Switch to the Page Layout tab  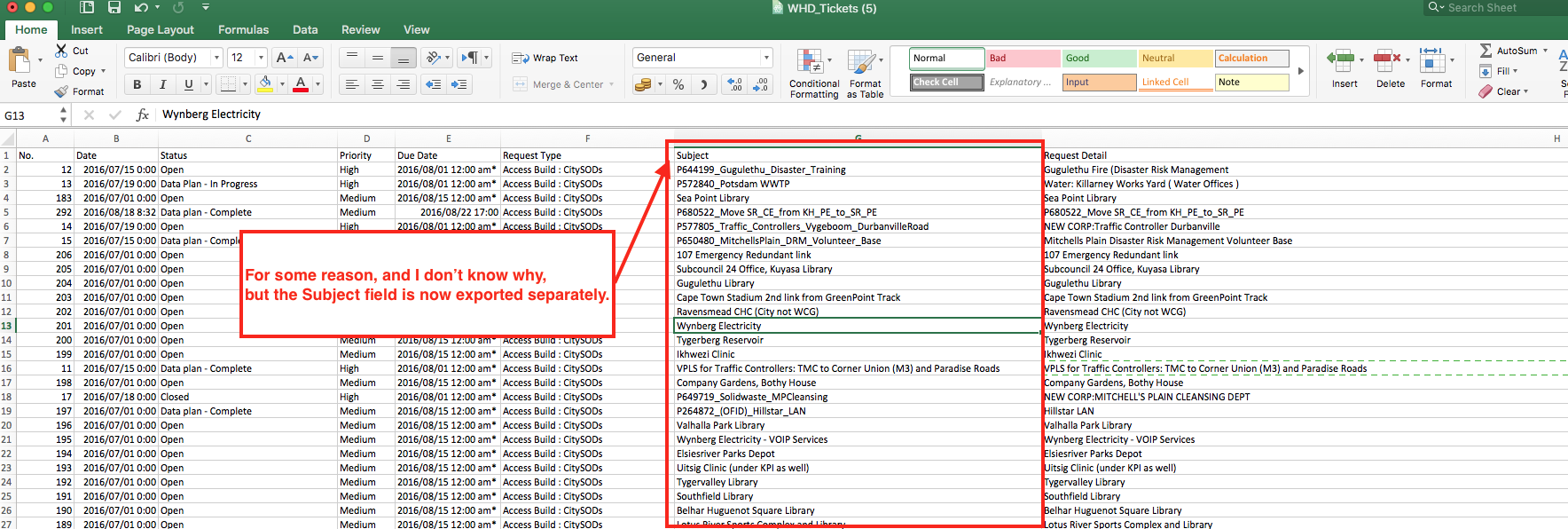[x=161, y=29]
